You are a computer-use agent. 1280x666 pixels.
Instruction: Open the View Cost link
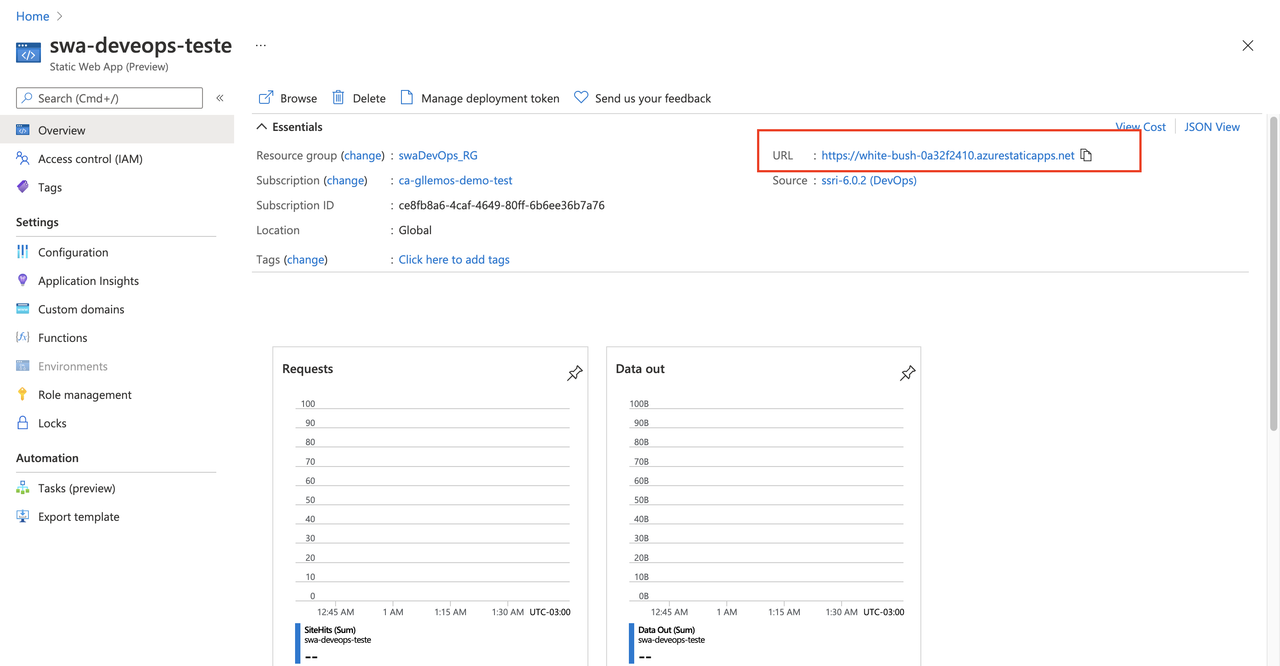click(1140, 127)
